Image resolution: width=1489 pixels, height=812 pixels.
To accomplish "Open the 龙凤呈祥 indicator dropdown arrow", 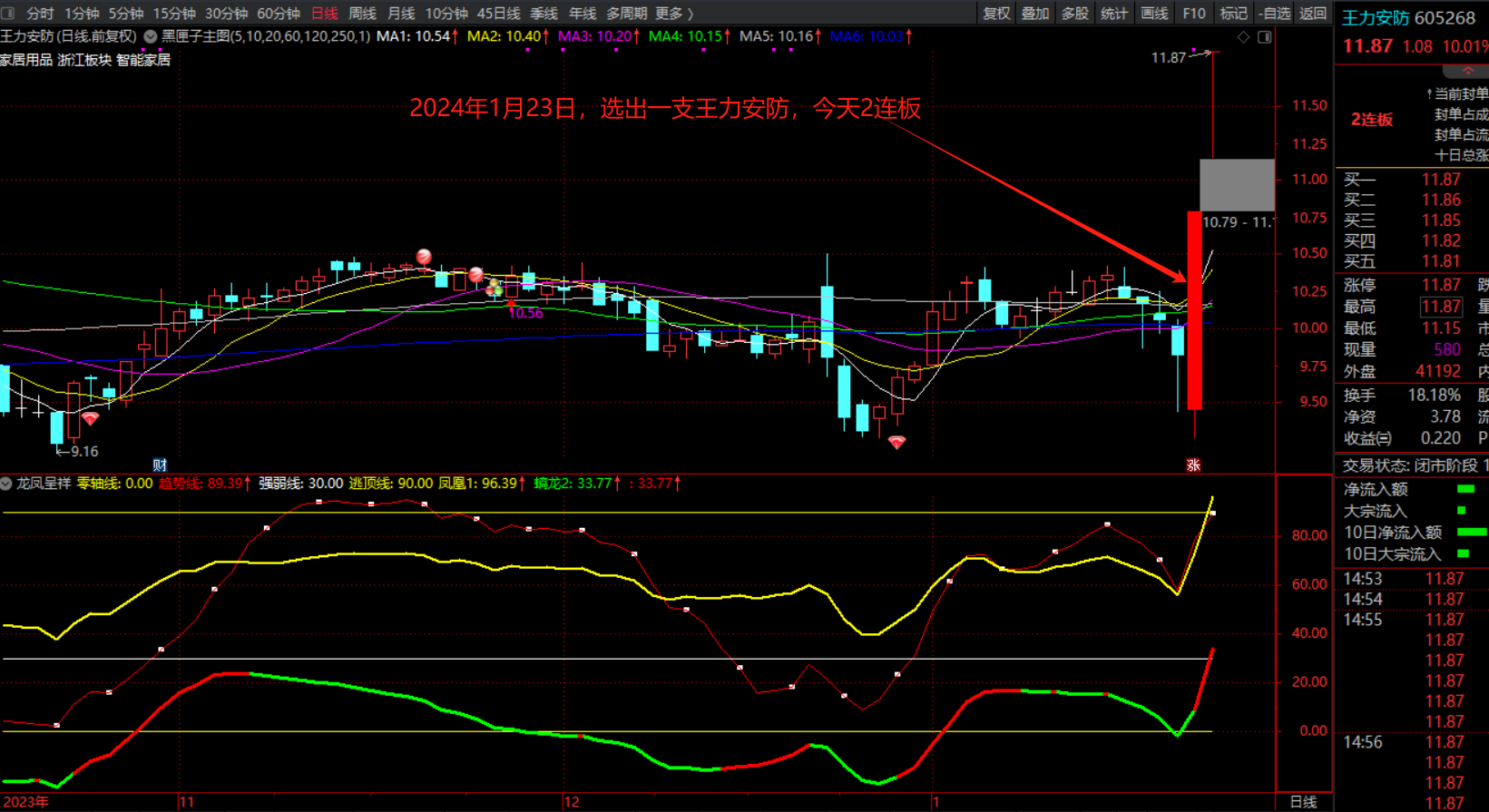I will click(6, 484).
